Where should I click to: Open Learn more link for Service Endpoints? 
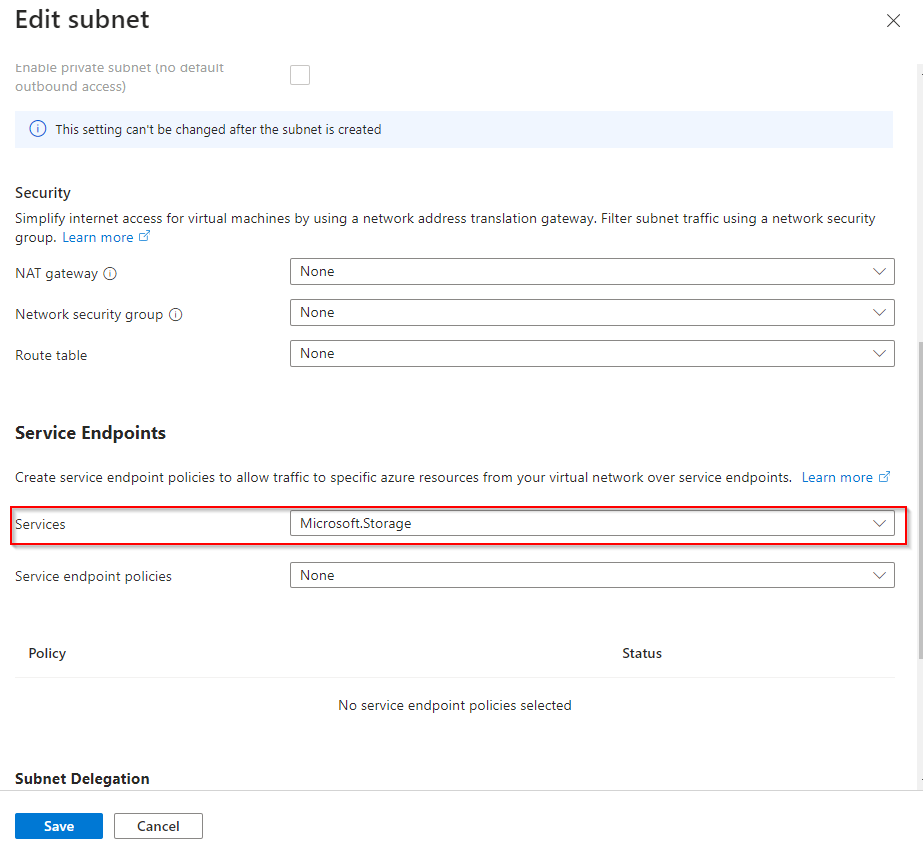tap(837, 477)
